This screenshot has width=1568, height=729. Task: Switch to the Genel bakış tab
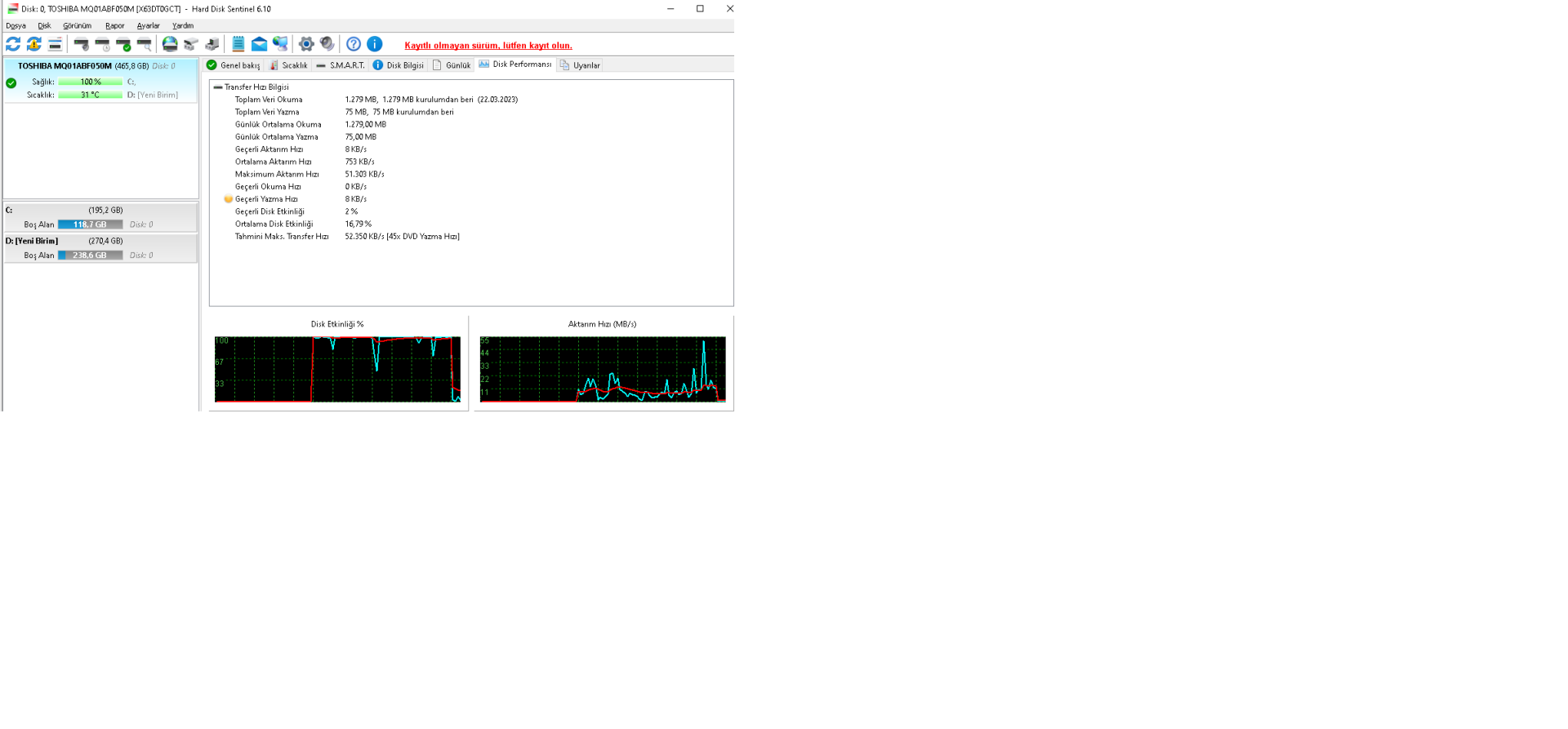(234, 65)
